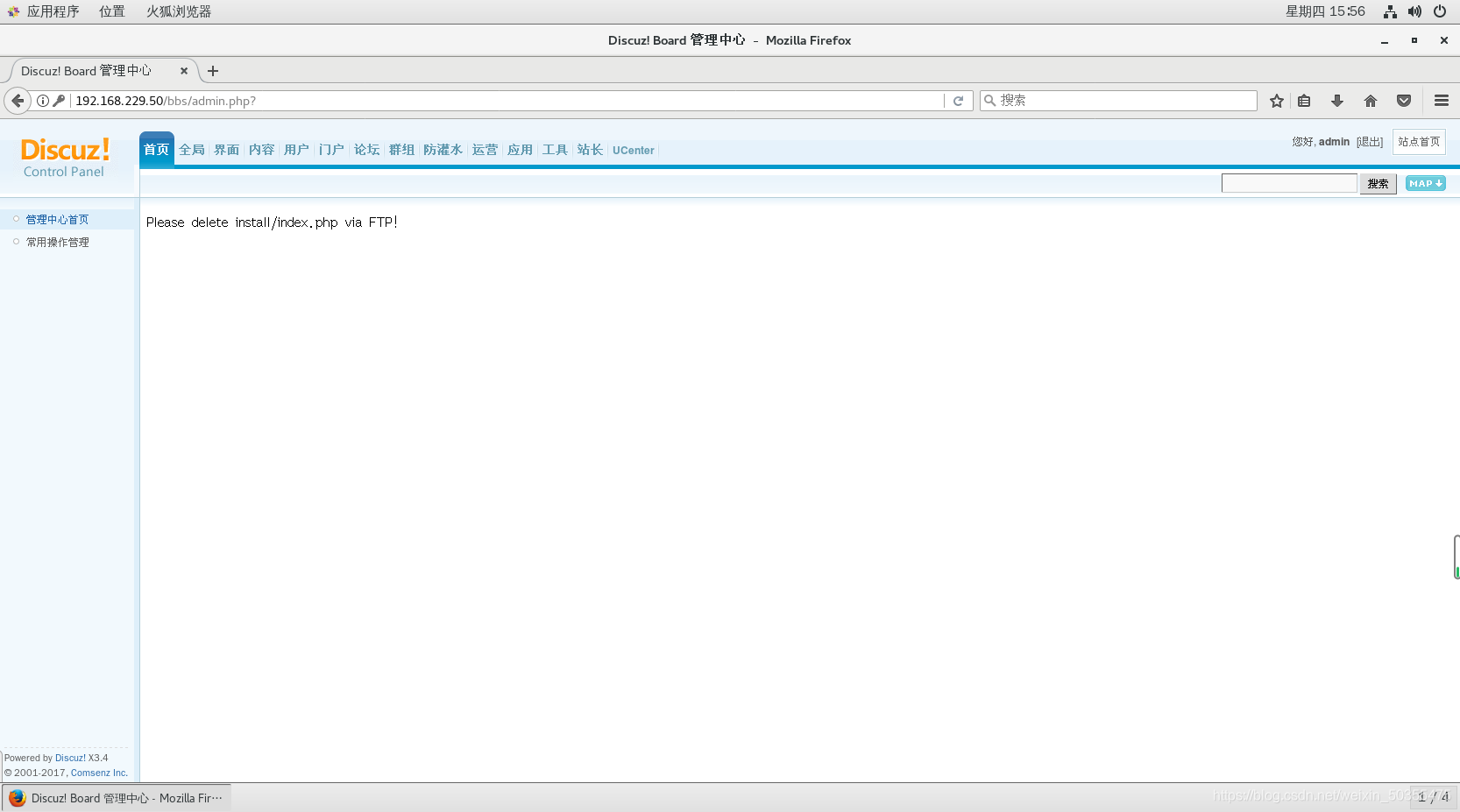Viewport: 1460px width, 812px height.
Task: Switch to the 门户 tab
Action: coord(332,150)
